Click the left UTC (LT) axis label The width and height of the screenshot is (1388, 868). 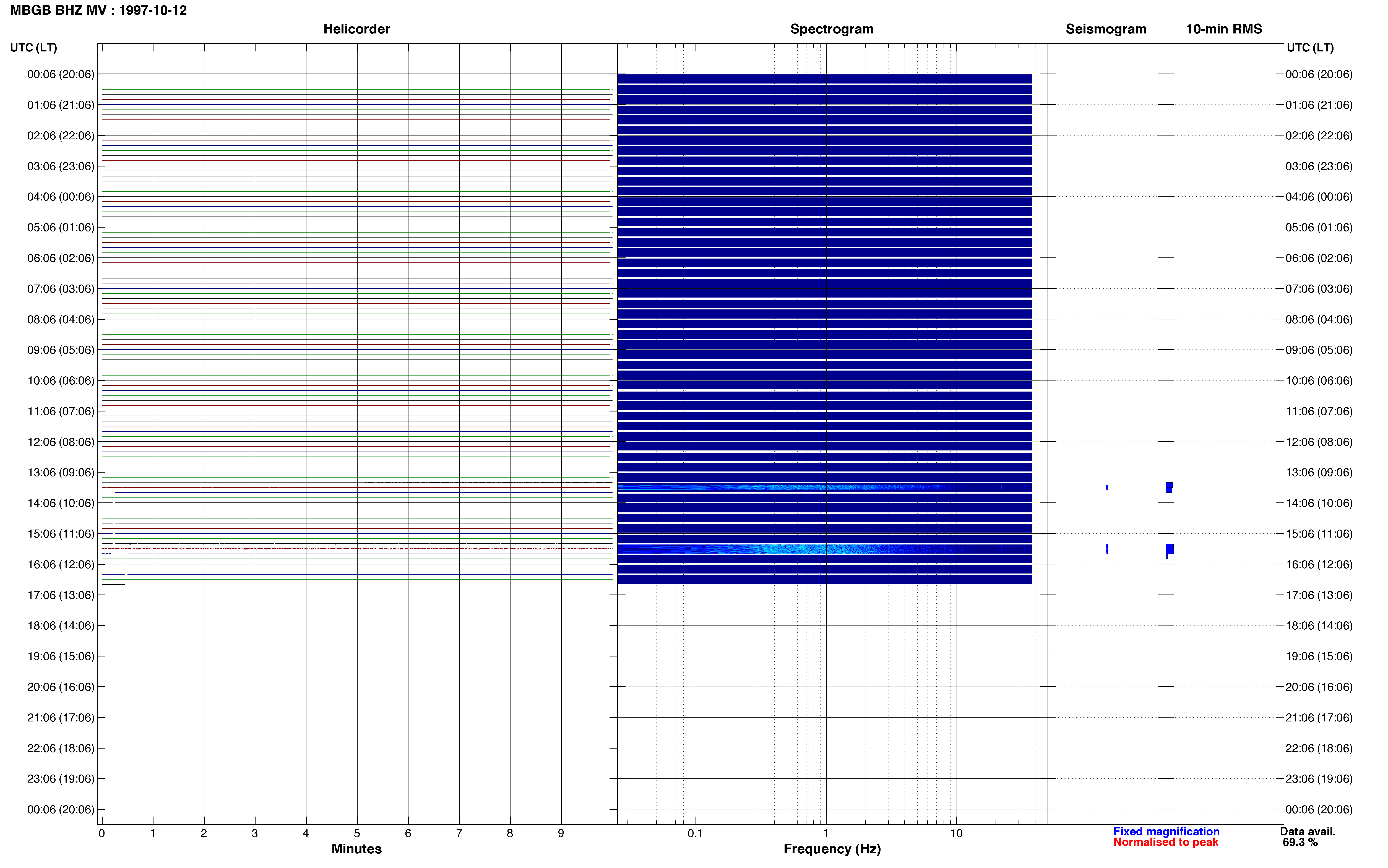pyautogui.click(x=33, y=48)
